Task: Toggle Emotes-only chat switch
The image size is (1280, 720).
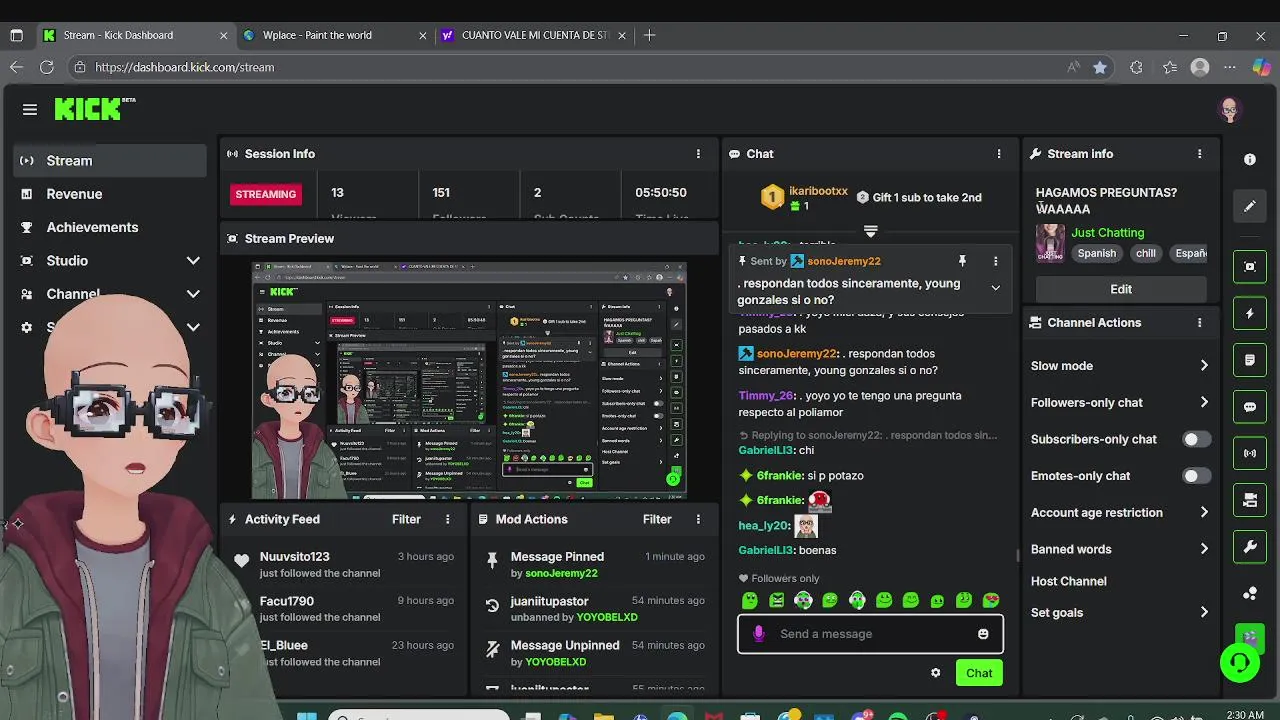Action: click(1196, 476)
